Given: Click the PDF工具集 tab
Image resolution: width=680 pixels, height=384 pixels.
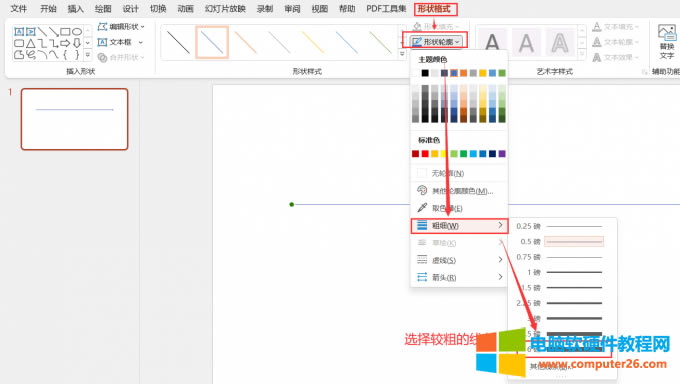Looking at the screenshot, I should pyautogui.click(x=386, y=9).
